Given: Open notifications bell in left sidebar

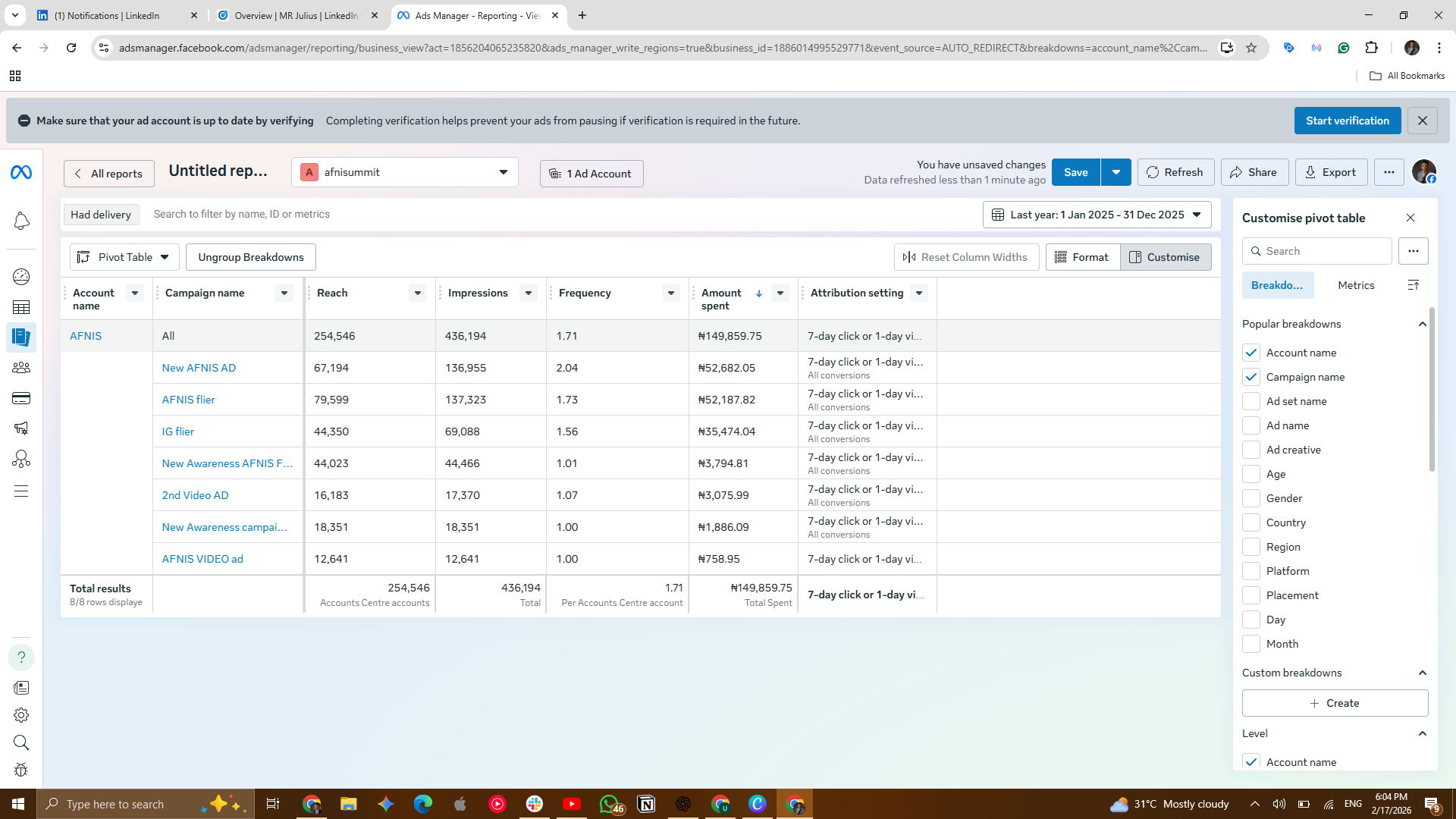Looking at the screenshot, I should click(x=21, y=221).
